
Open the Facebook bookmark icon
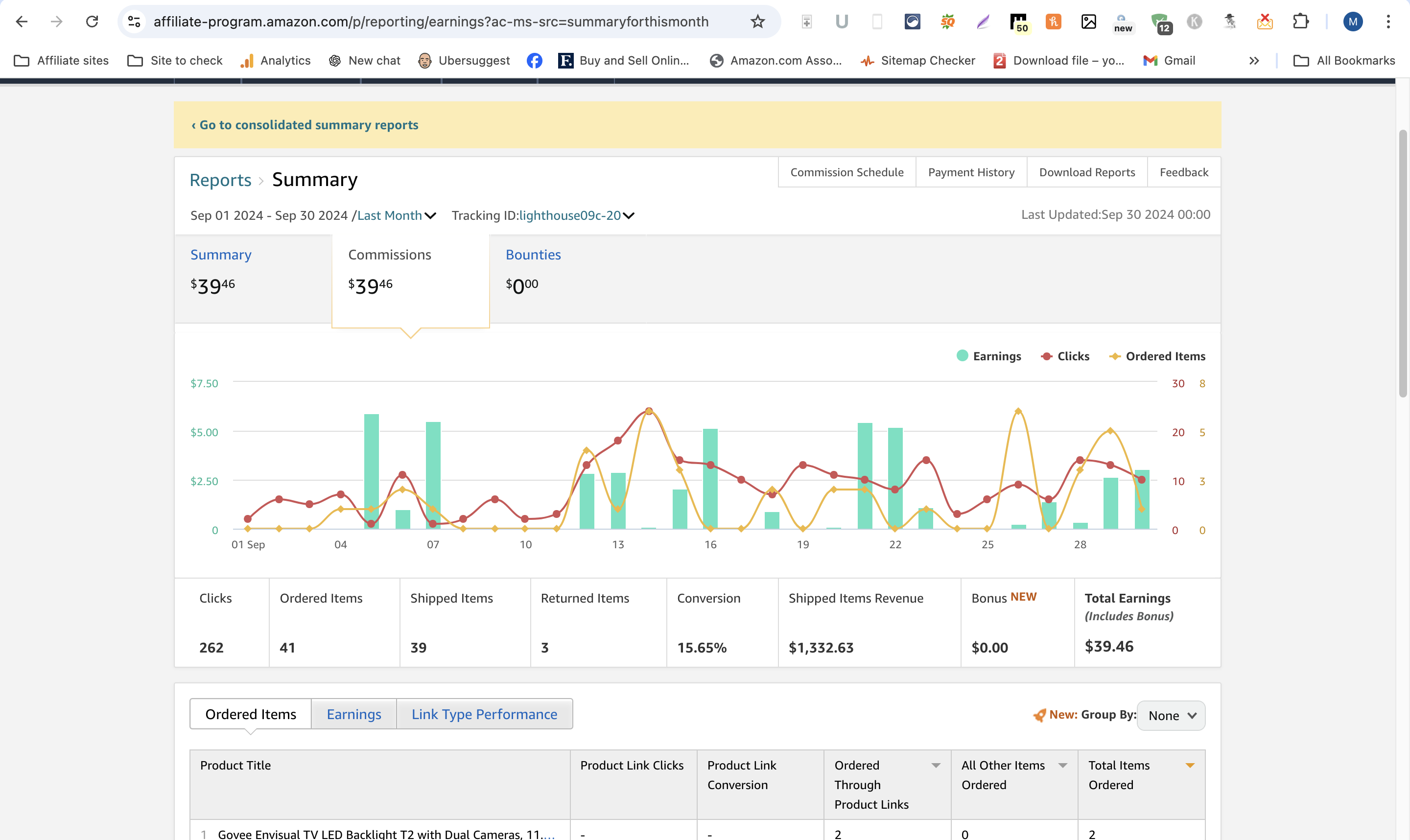coord(534,61)
